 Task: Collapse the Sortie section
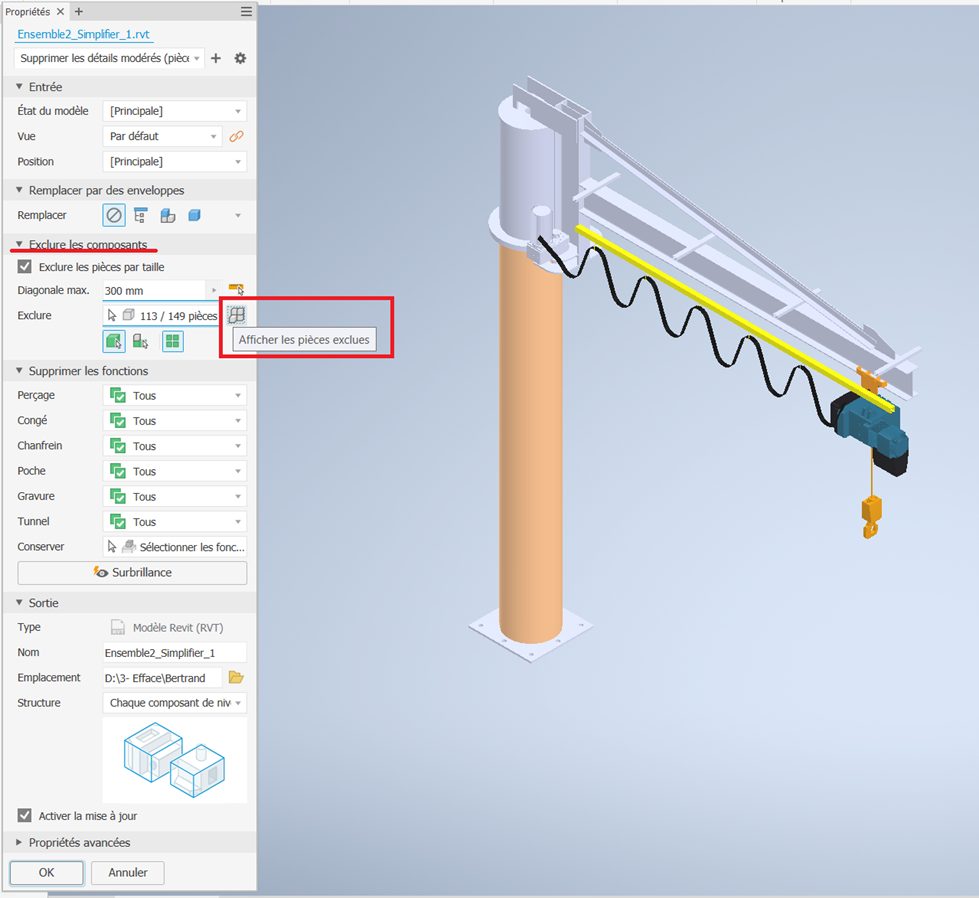point(19,603)
